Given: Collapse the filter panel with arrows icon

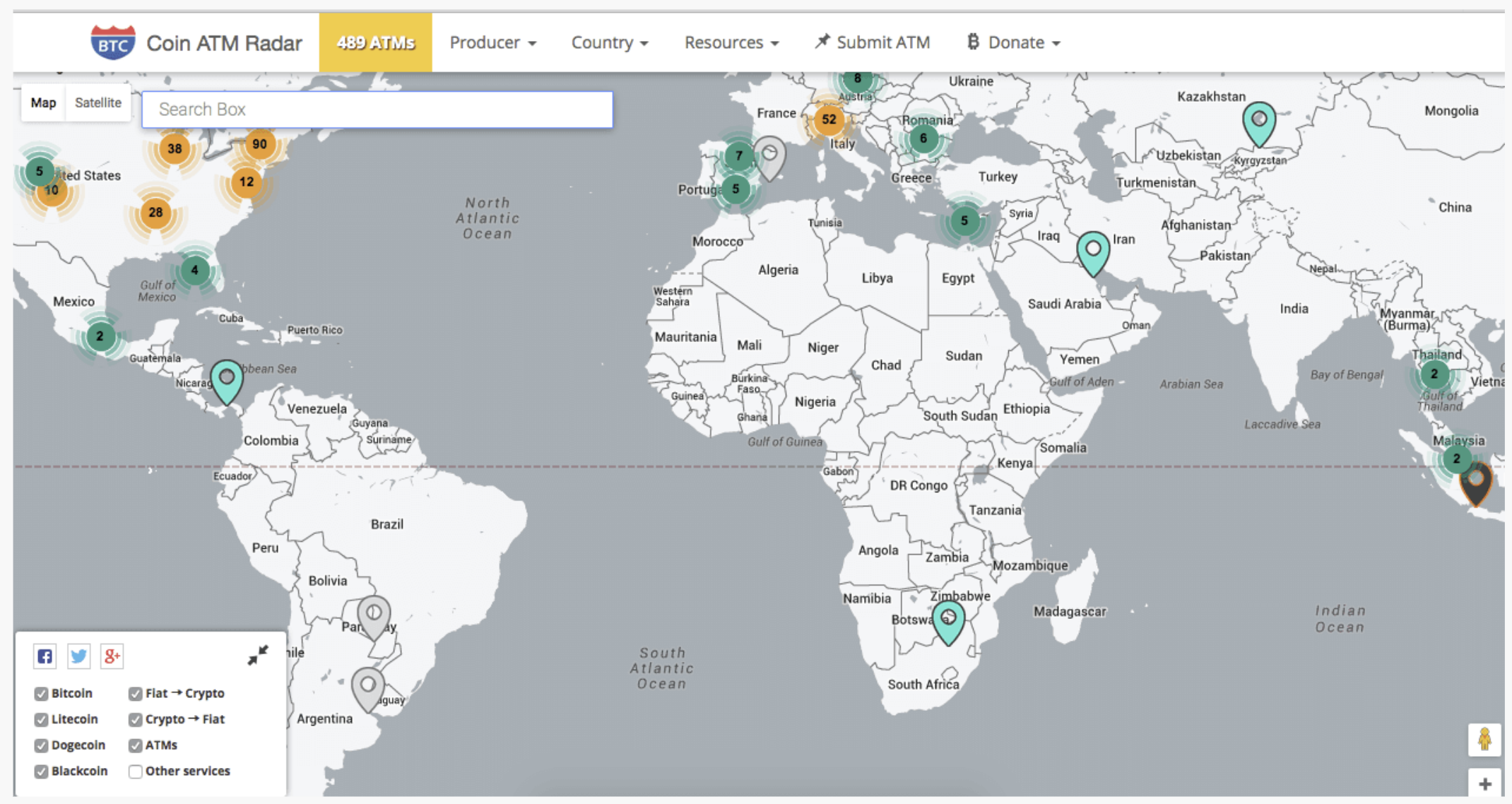Looking at the screenshot, I should [258, 655].
